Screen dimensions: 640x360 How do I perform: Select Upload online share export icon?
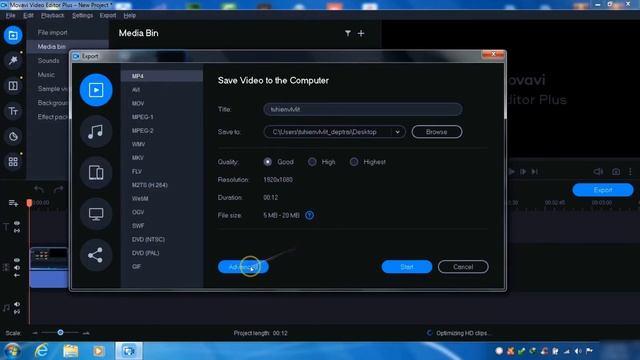(x=96, y=255)
